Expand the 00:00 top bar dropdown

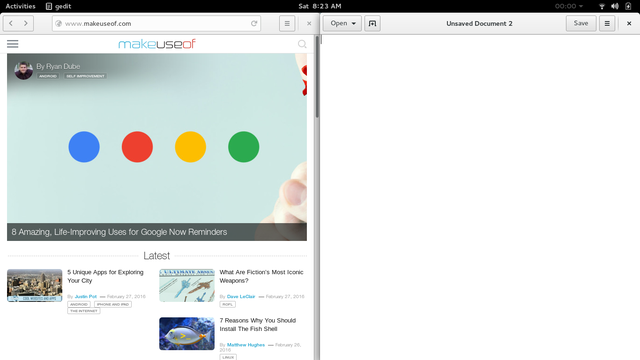click(x=569, y=6)
